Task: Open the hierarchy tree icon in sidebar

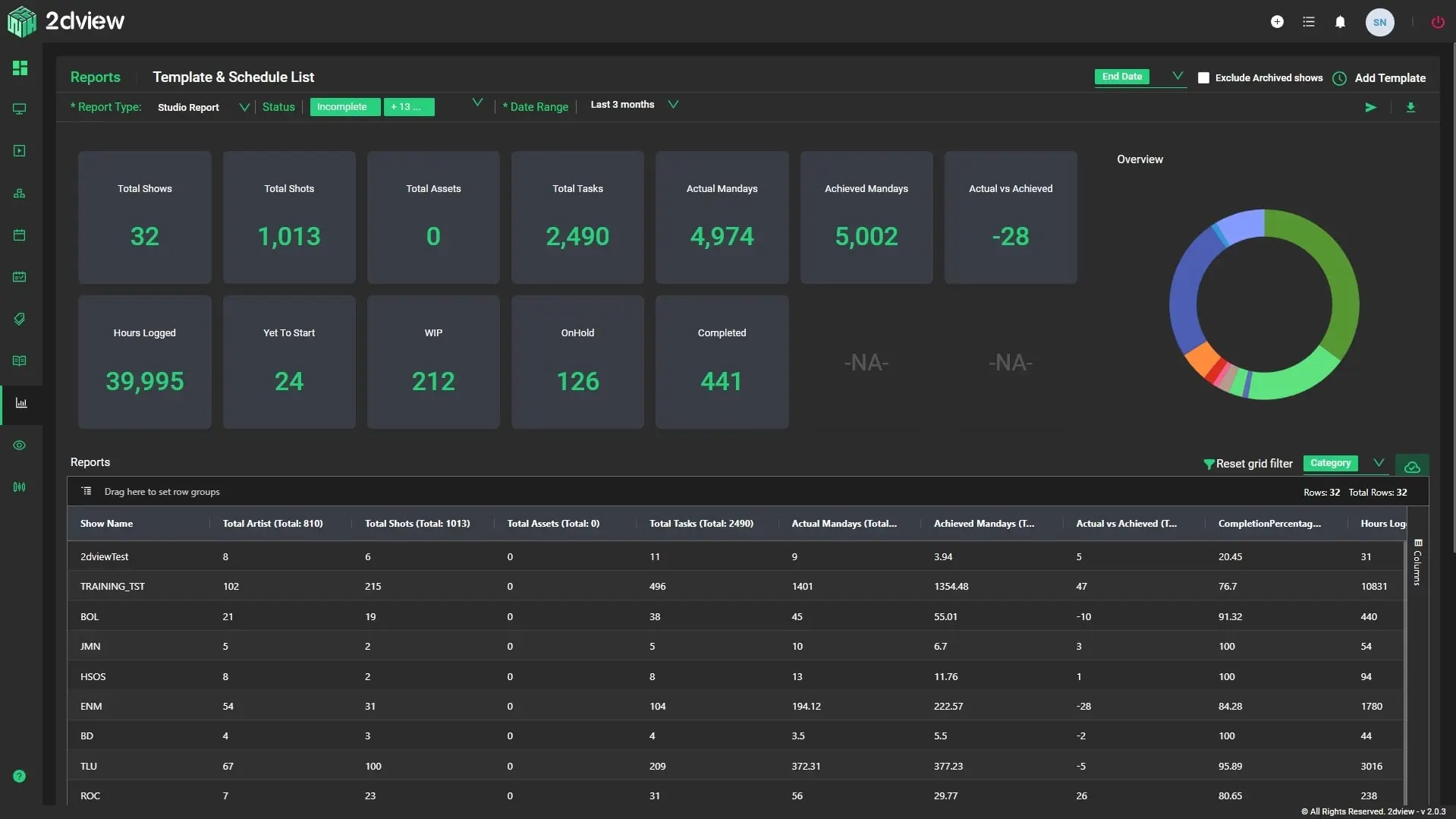Action: (20, 194)
